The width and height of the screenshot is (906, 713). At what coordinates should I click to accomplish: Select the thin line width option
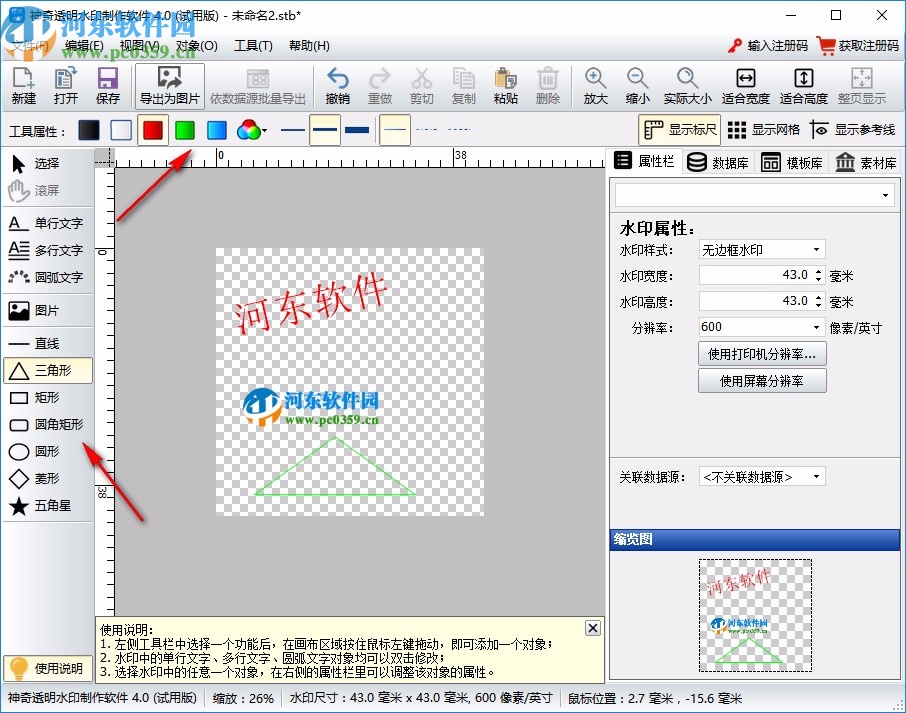pyautogui.click(x=293, y=129)
